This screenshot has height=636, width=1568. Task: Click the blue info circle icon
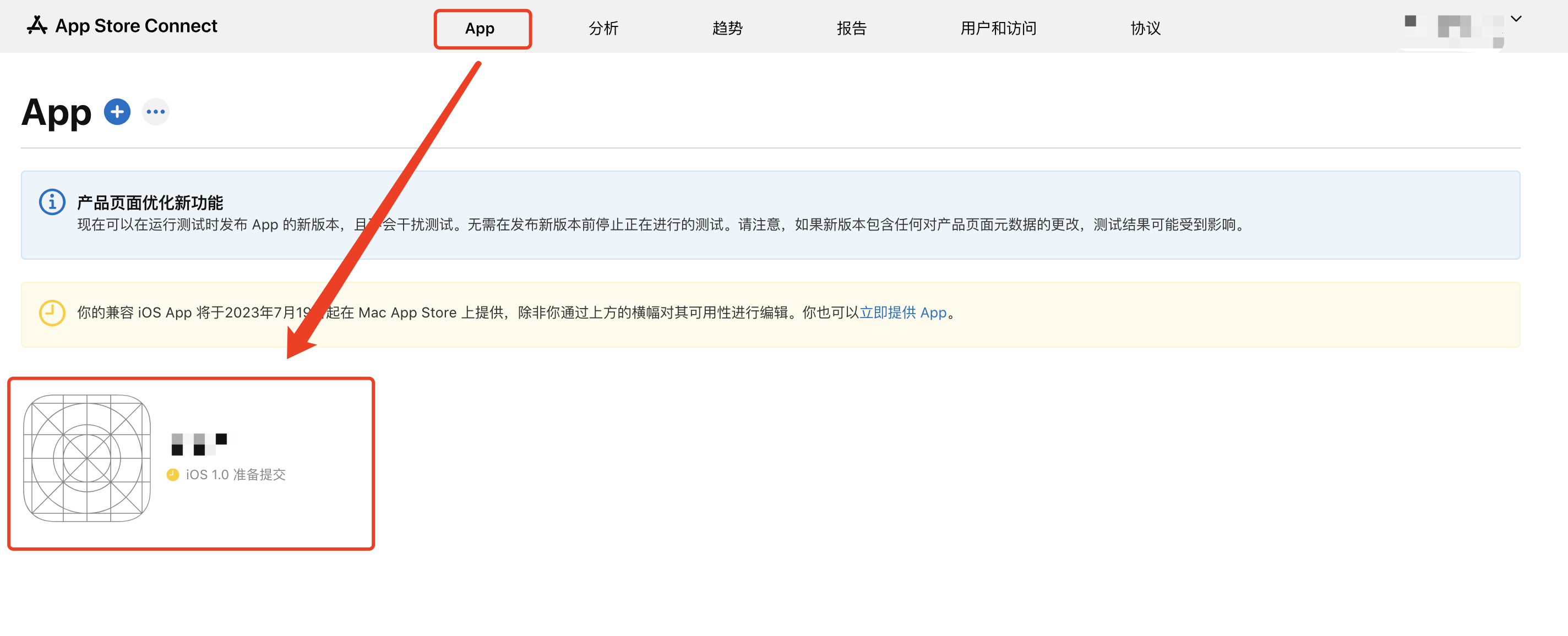coord(52,202)
